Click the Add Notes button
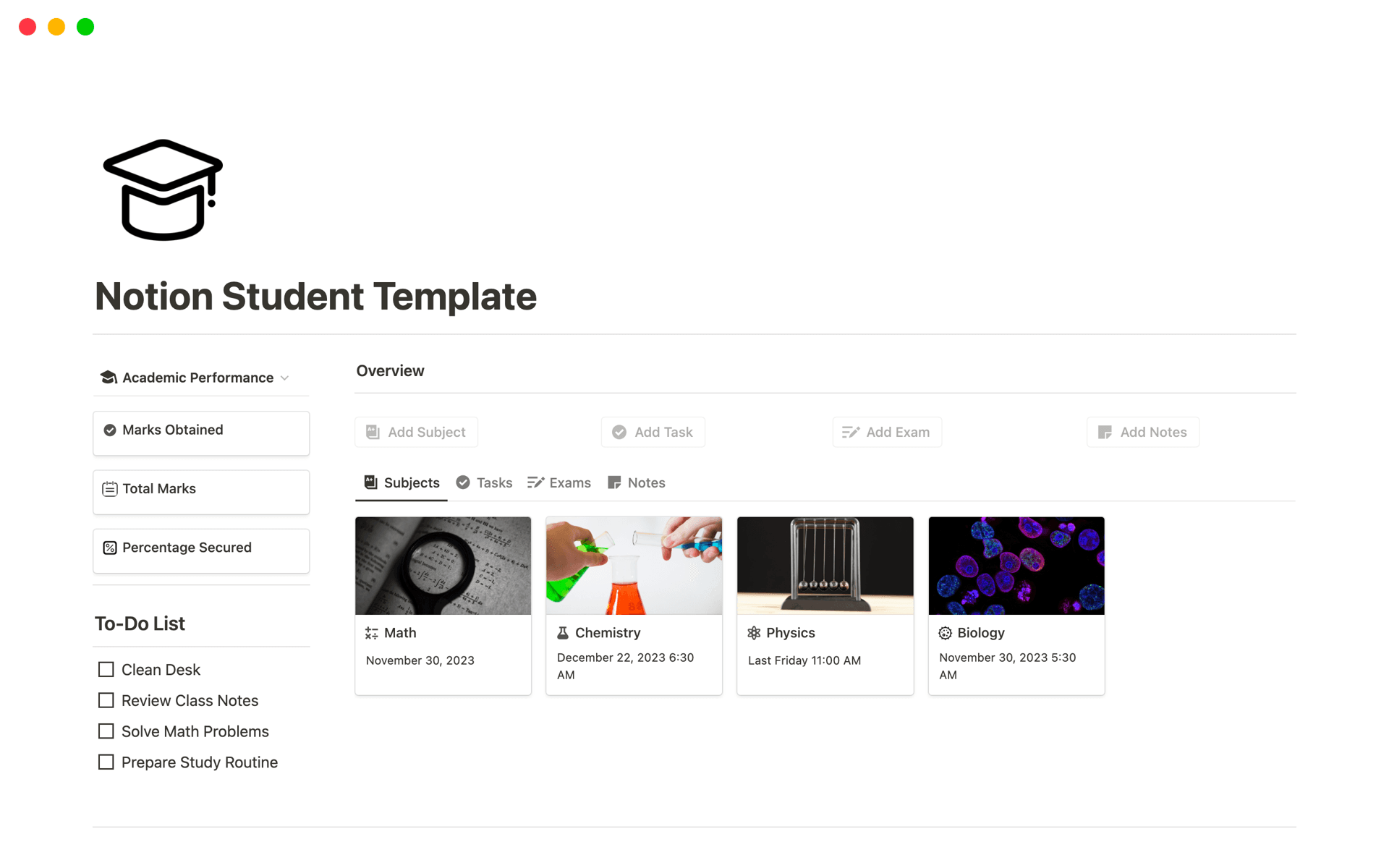The width and height of the screenshot is (1389, 868). pyautogui.click(x=1143, y=432)
